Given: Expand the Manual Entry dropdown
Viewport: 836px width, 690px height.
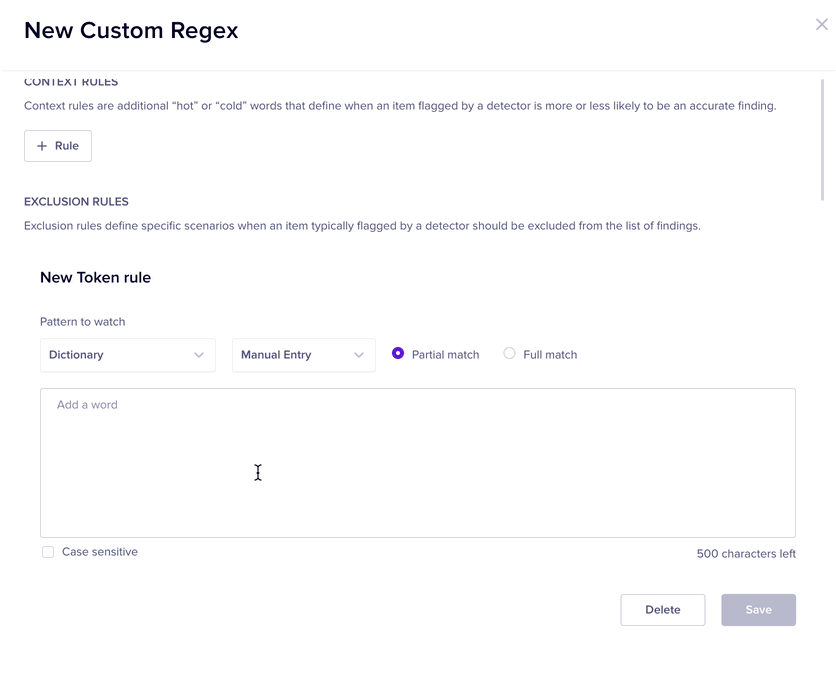Looking at the screenshot, I should click(x=303, y=355).
